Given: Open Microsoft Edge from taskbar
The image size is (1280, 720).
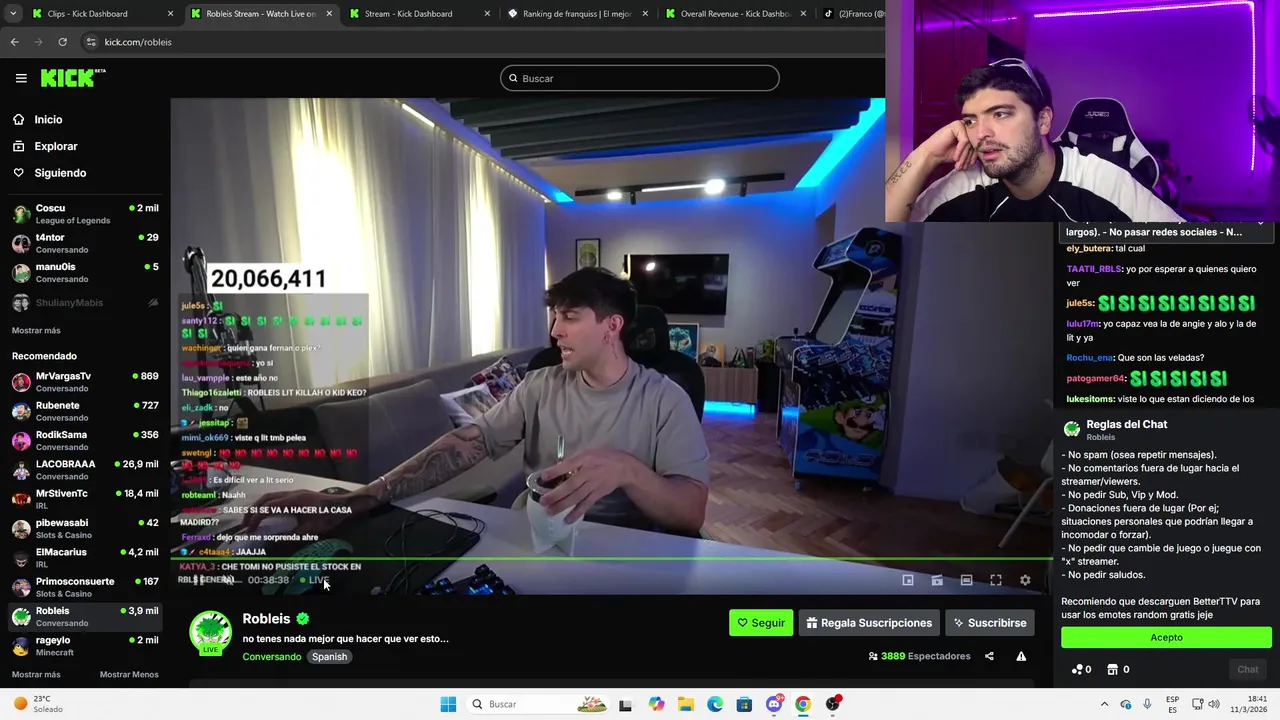Looking at the screenshot, I should (715, 704).
